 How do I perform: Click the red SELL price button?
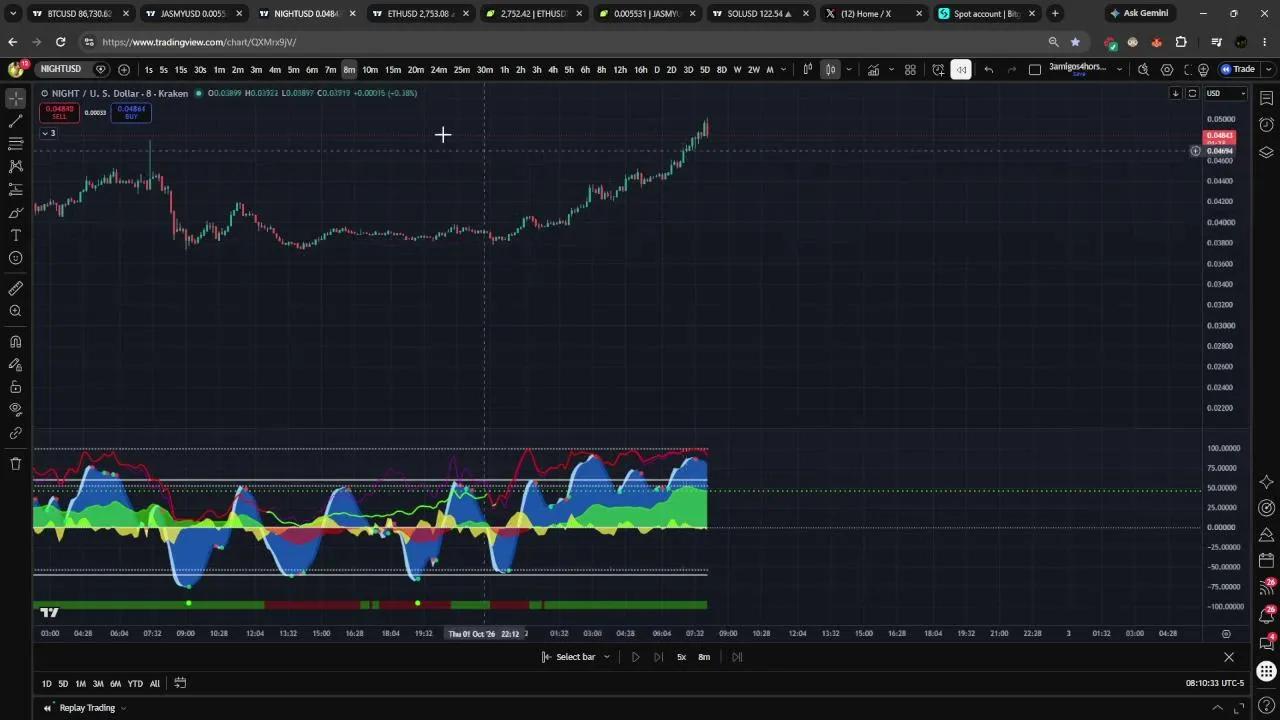59,112
